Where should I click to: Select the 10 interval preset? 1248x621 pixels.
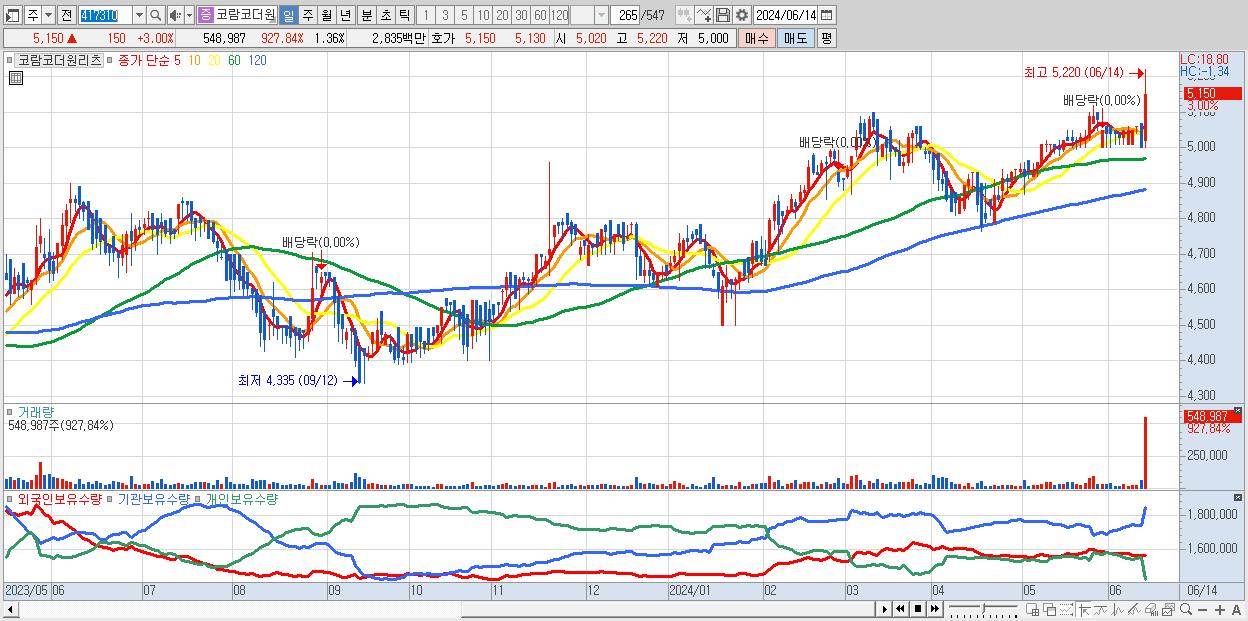pos(483,15)
